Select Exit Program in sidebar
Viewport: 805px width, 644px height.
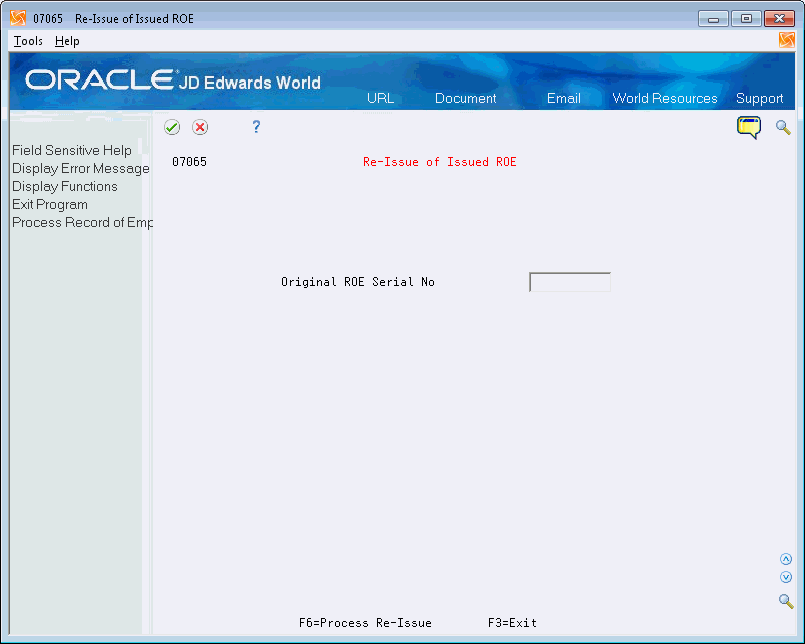(x=50, y=204)
